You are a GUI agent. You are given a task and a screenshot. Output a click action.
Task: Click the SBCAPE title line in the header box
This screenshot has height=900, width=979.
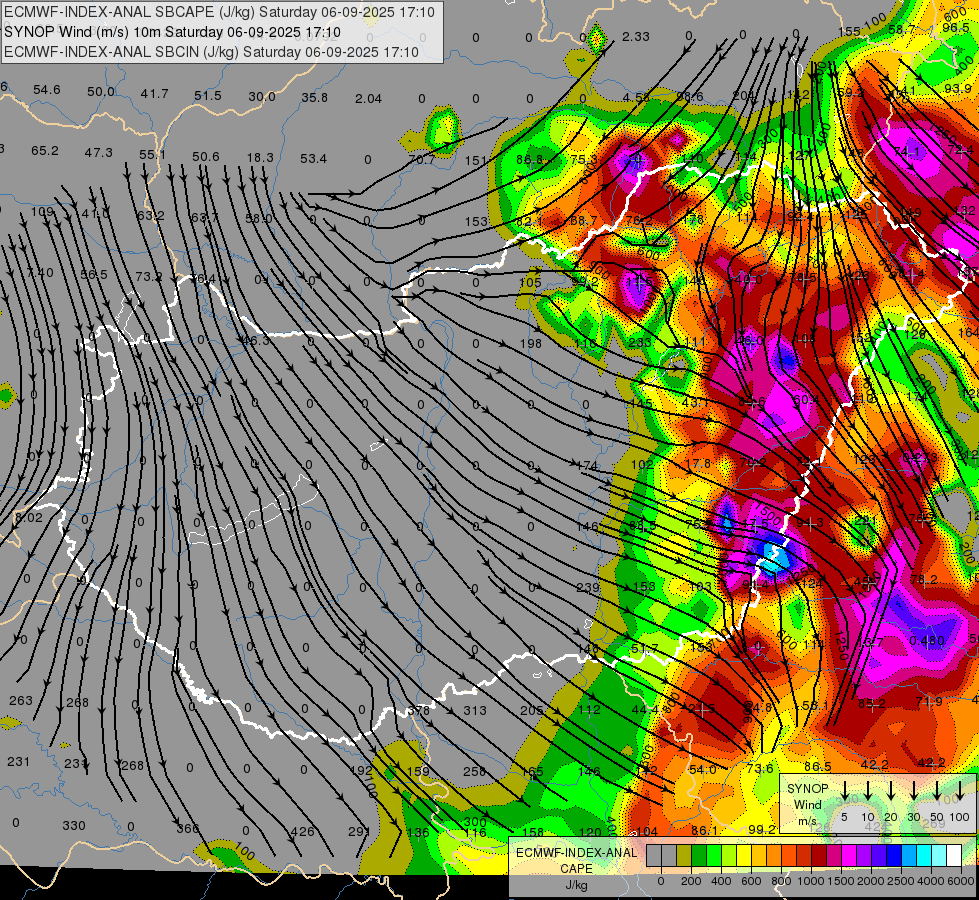pos(219,12)
